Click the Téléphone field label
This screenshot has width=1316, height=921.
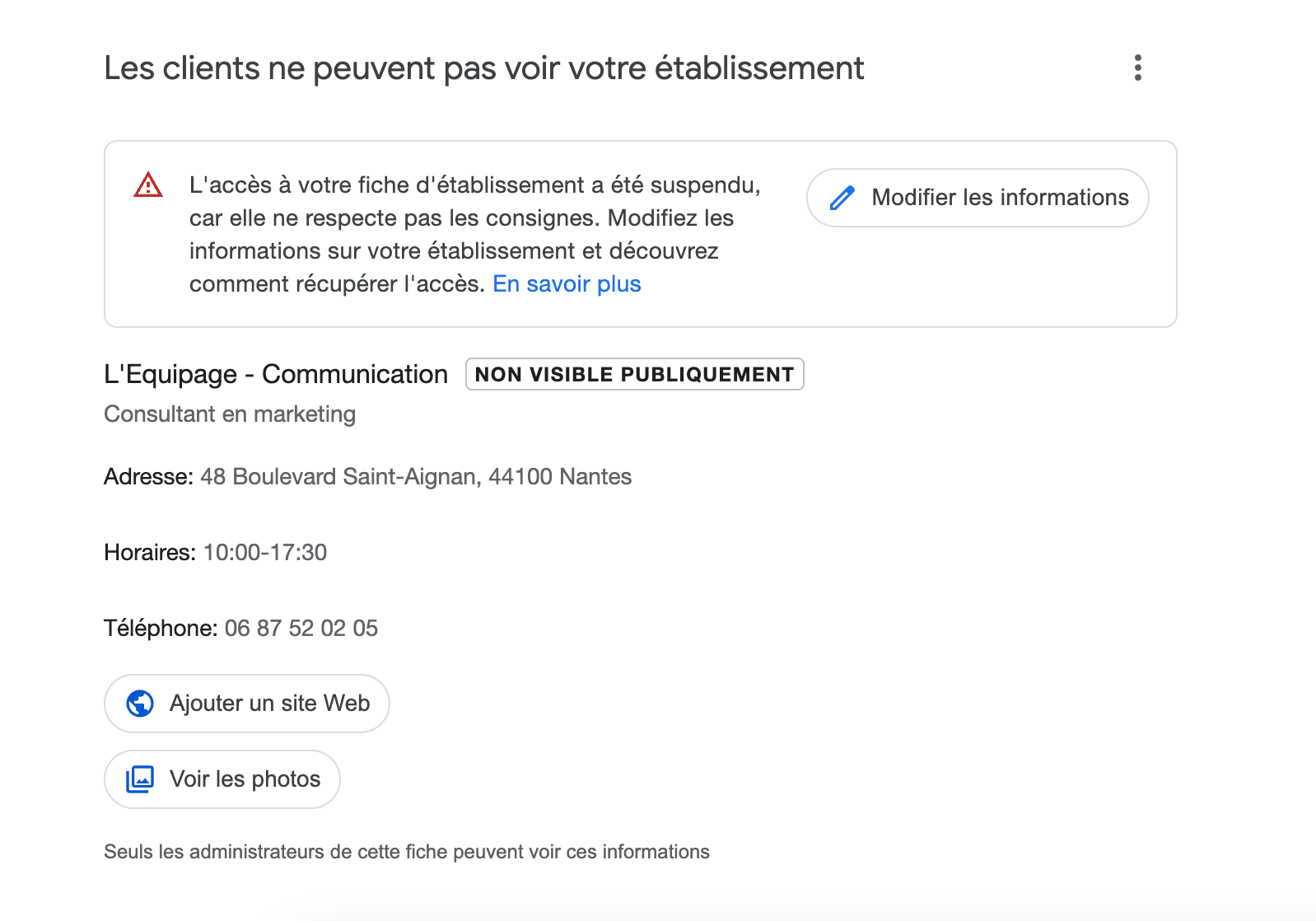pos(161,629)
